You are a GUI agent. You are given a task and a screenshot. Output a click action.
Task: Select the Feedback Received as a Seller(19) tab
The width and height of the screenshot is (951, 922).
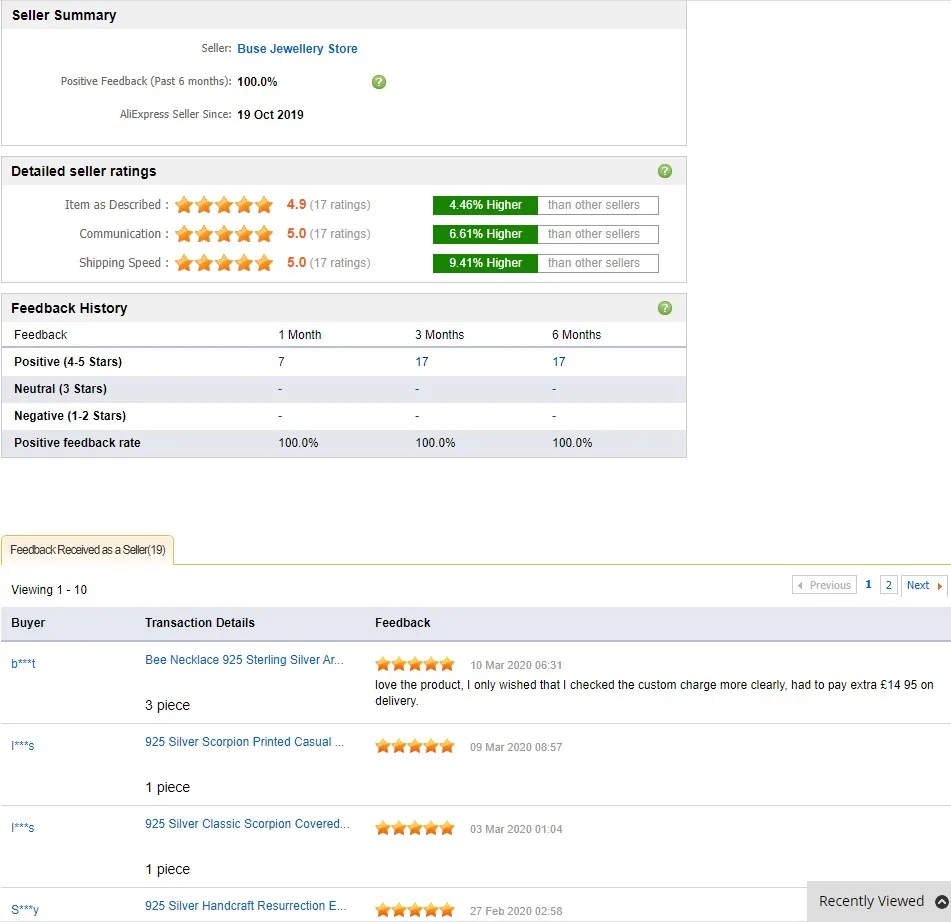pyautogui.click(x=88, y=550)
